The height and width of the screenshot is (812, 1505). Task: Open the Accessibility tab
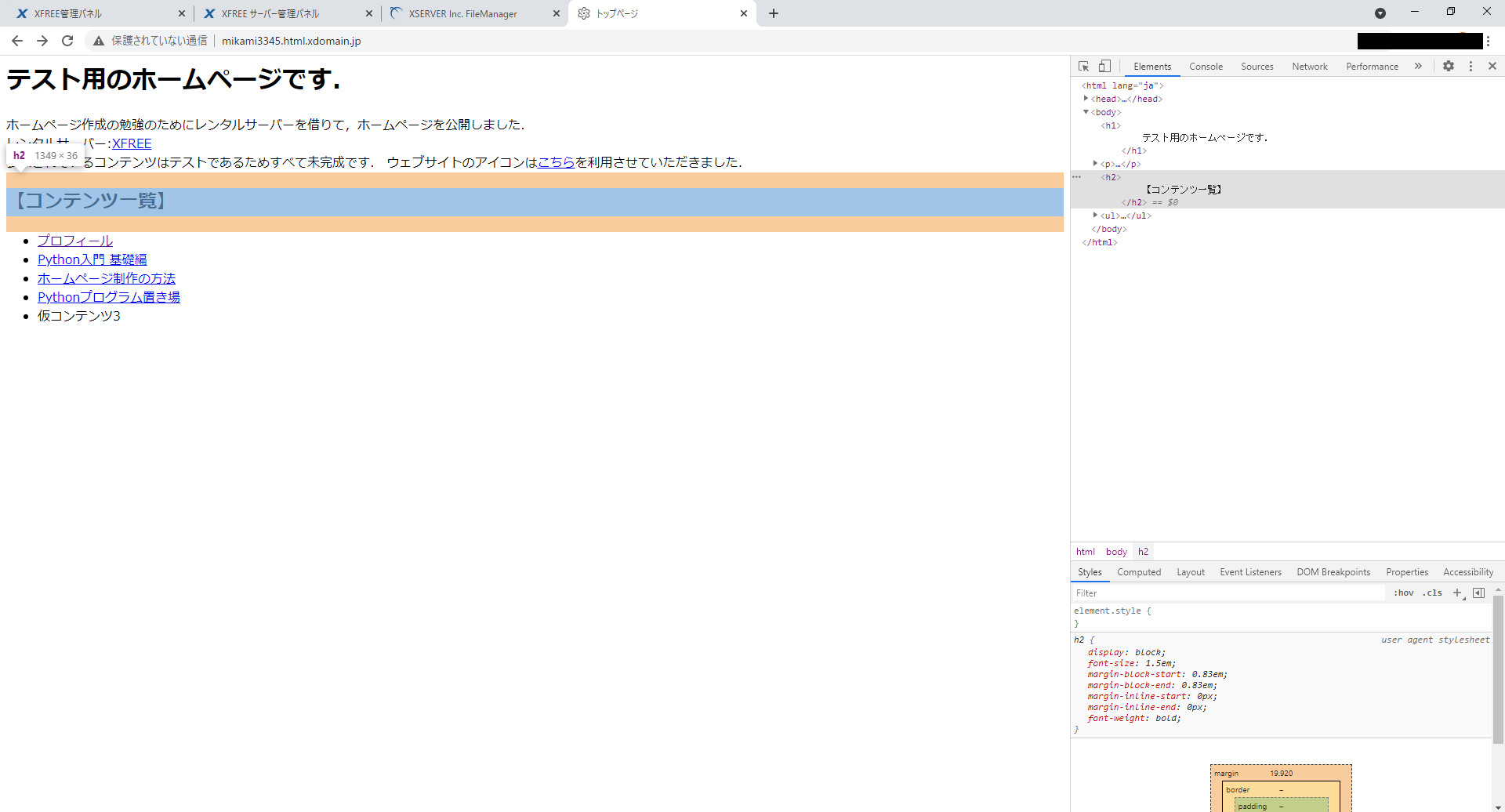pyautogui.click(x=1468, y=572)
